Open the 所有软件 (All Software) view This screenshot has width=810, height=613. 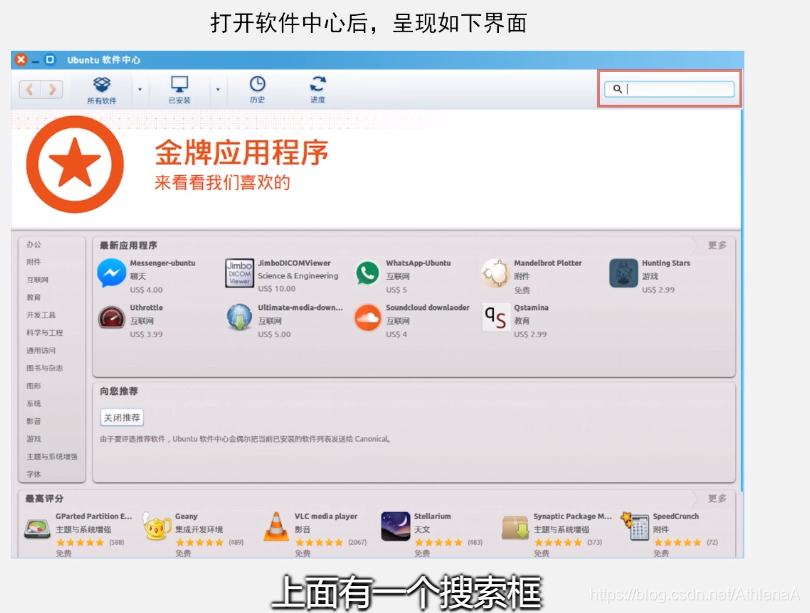102,90
